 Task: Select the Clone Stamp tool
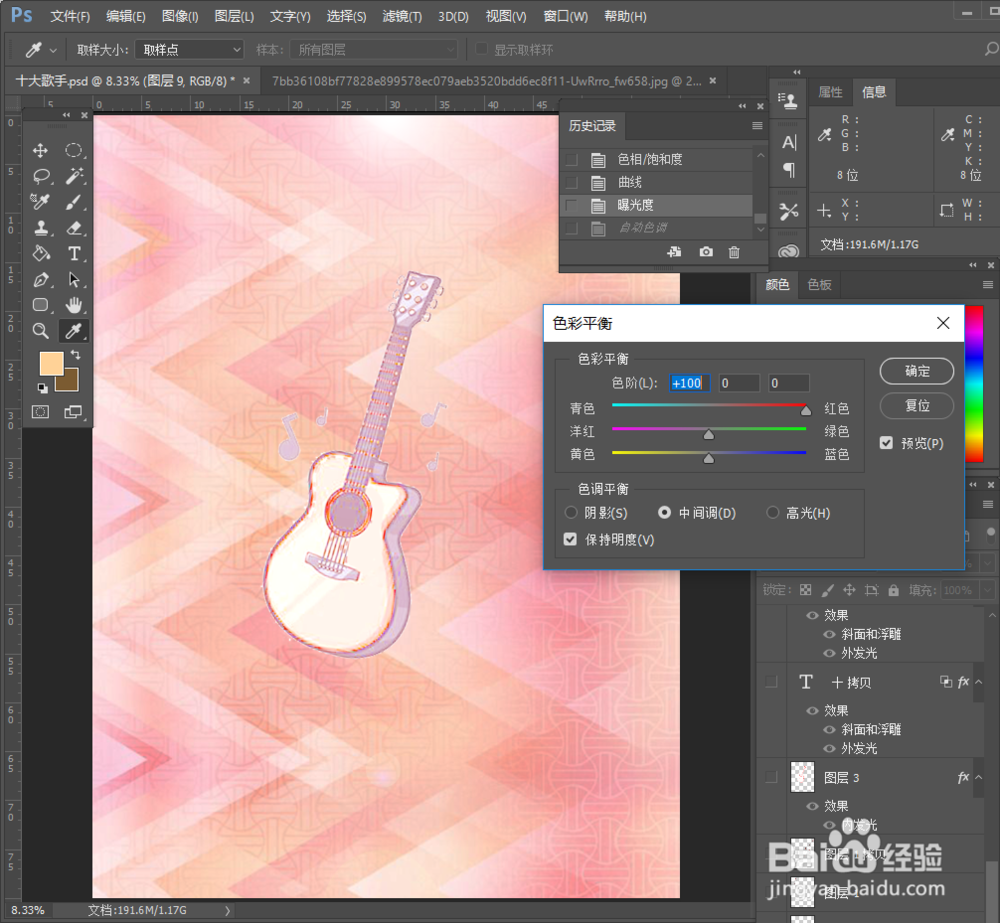click(x=41, y=228)
